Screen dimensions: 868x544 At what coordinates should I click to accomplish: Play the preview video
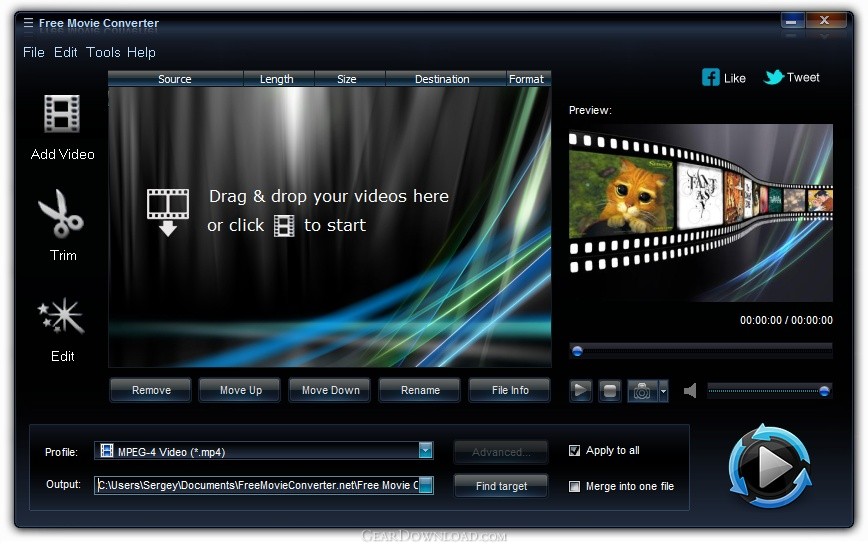pyautogui.click(x=580, y=391)
